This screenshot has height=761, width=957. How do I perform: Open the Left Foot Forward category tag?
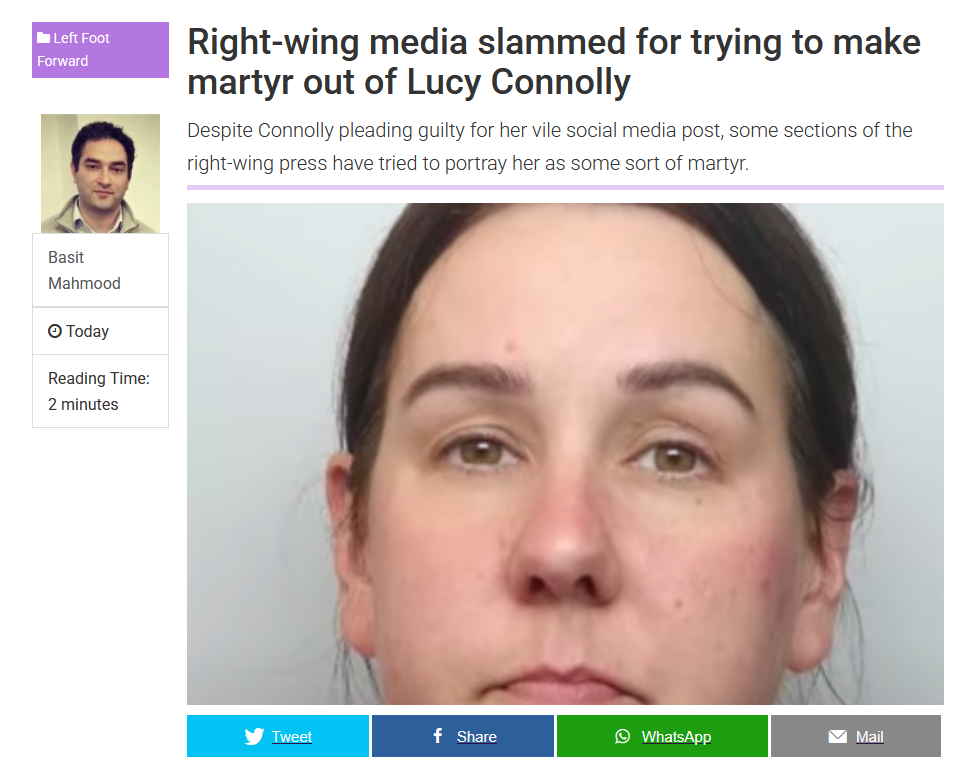(100, 49)
